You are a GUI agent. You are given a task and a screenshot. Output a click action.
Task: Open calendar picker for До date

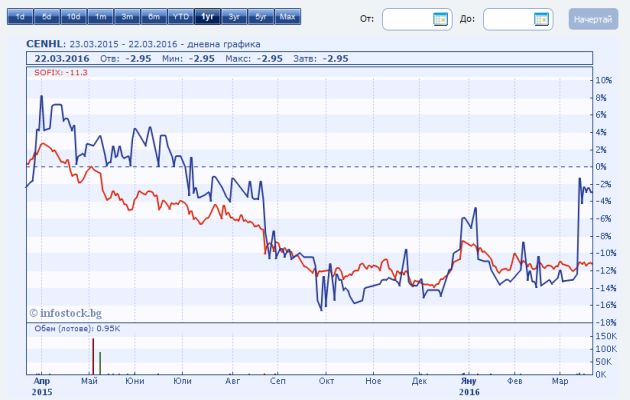(541, 19)
